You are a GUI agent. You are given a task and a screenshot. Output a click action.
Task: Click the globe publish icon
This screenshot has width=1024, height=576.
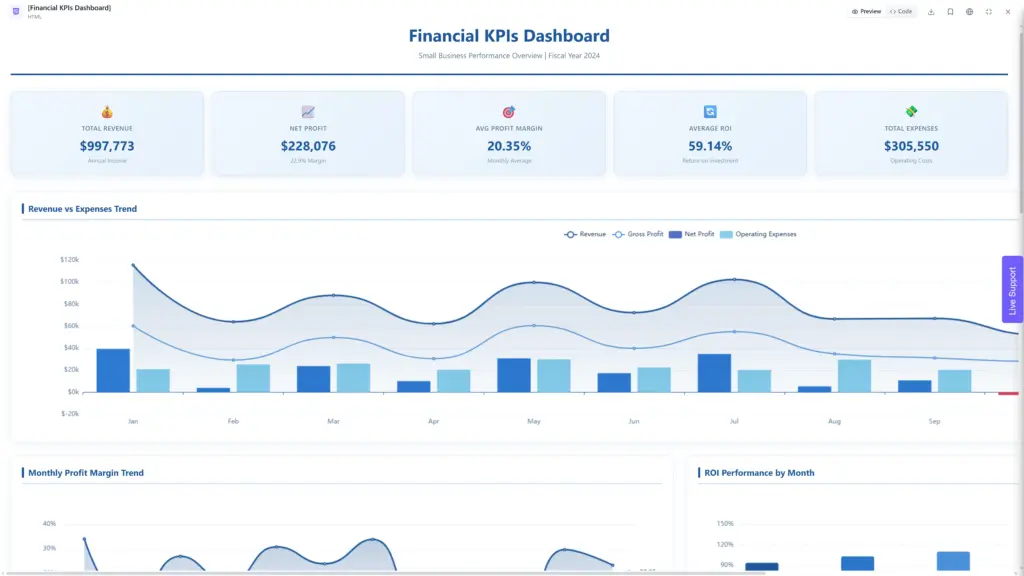[x=970, y=12]
